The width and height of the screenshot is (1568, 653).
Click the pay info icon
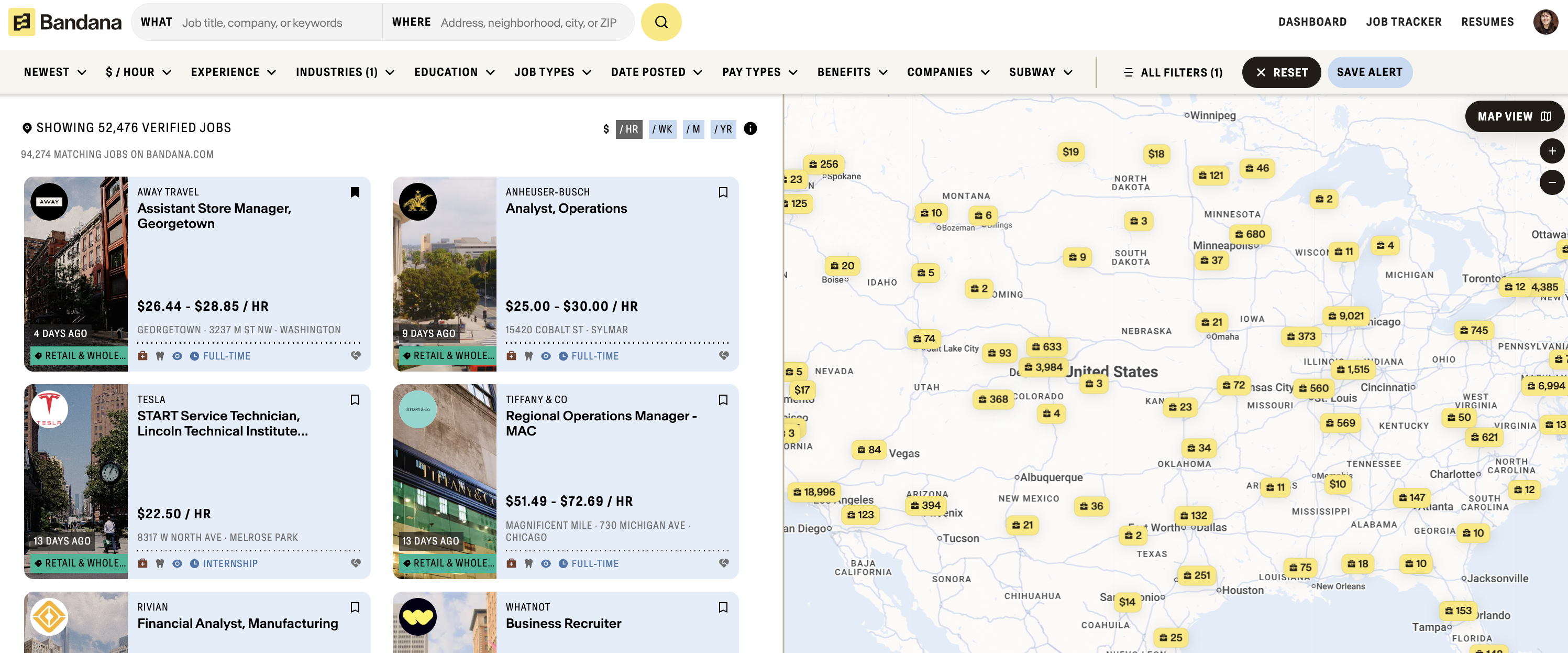750,128
